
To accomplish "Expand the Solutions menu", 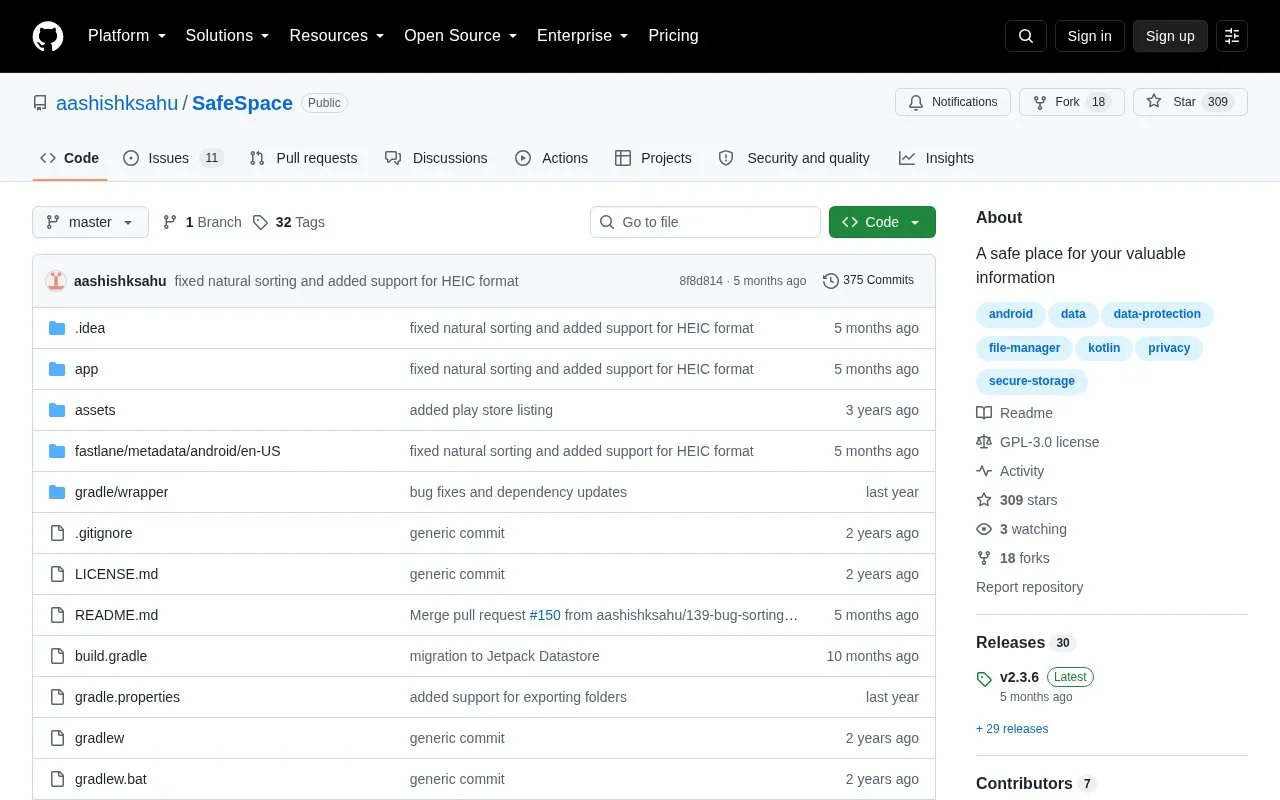I will click(228, 36).
